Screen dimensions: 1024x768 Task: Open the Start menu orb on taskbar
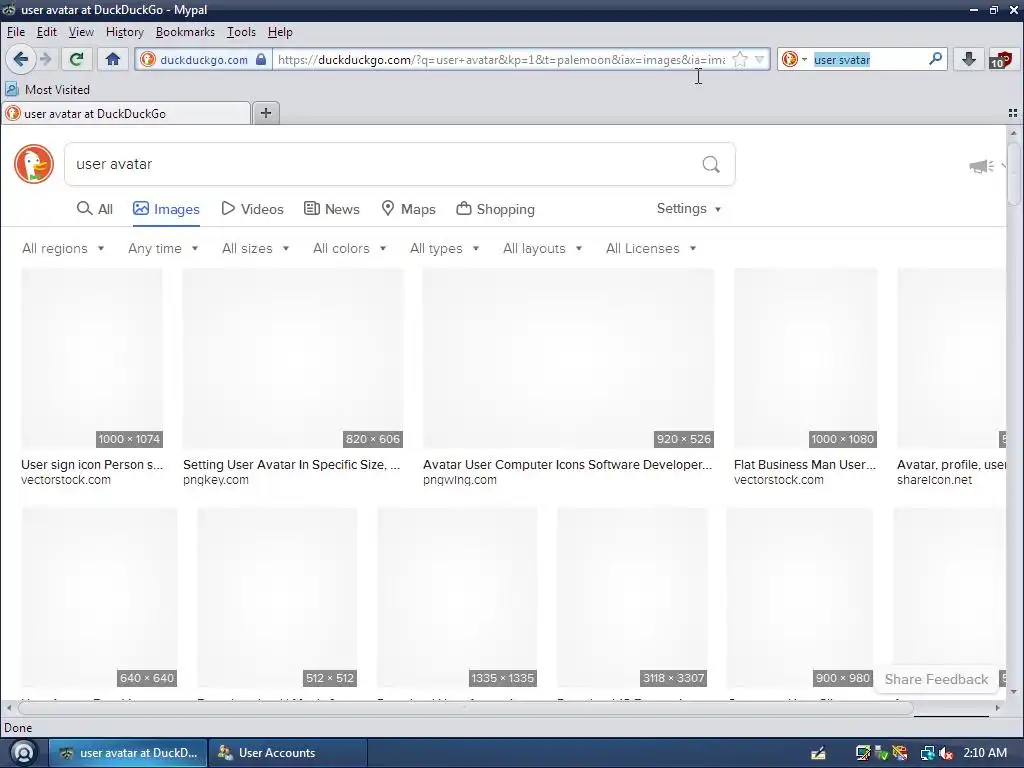[x=24, y=753]
